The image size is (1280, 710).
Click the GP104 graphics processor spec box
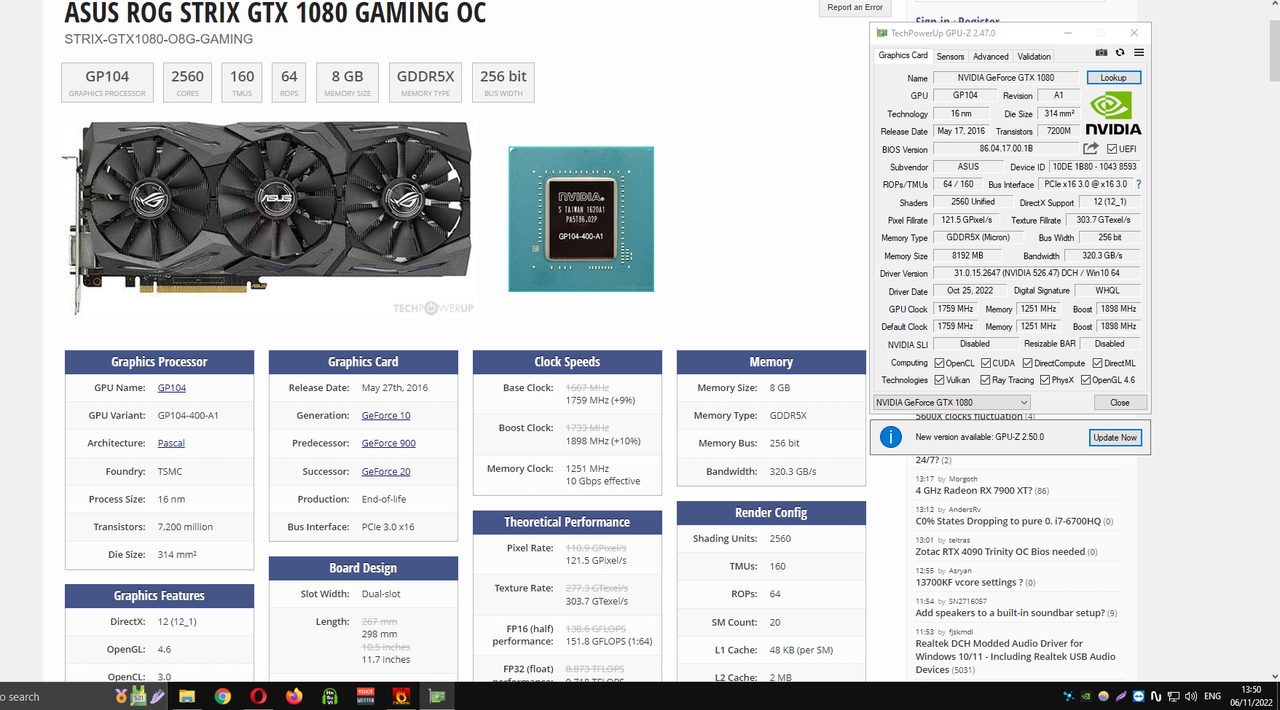point(107,82)
